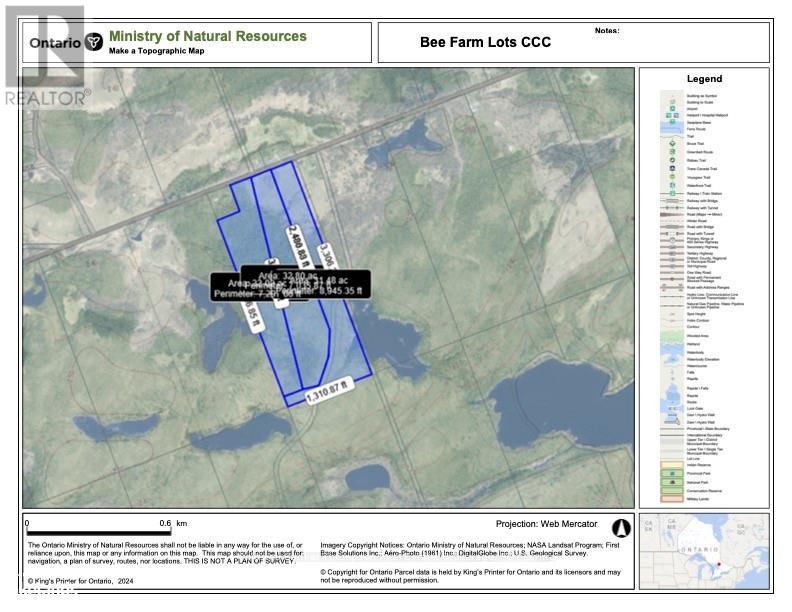The image size is (792, 612).
Task: Click the Legend heading
Action: click(704, 79)
